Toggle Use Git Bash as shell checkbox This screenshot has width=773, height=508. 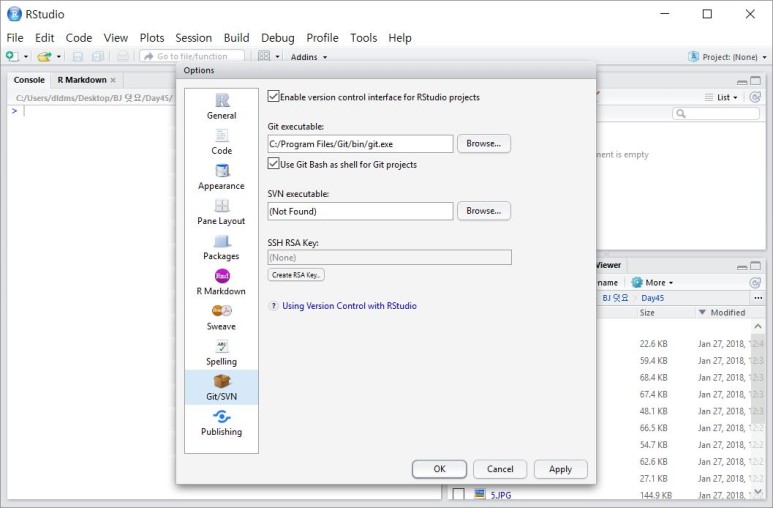pos(274,163)
